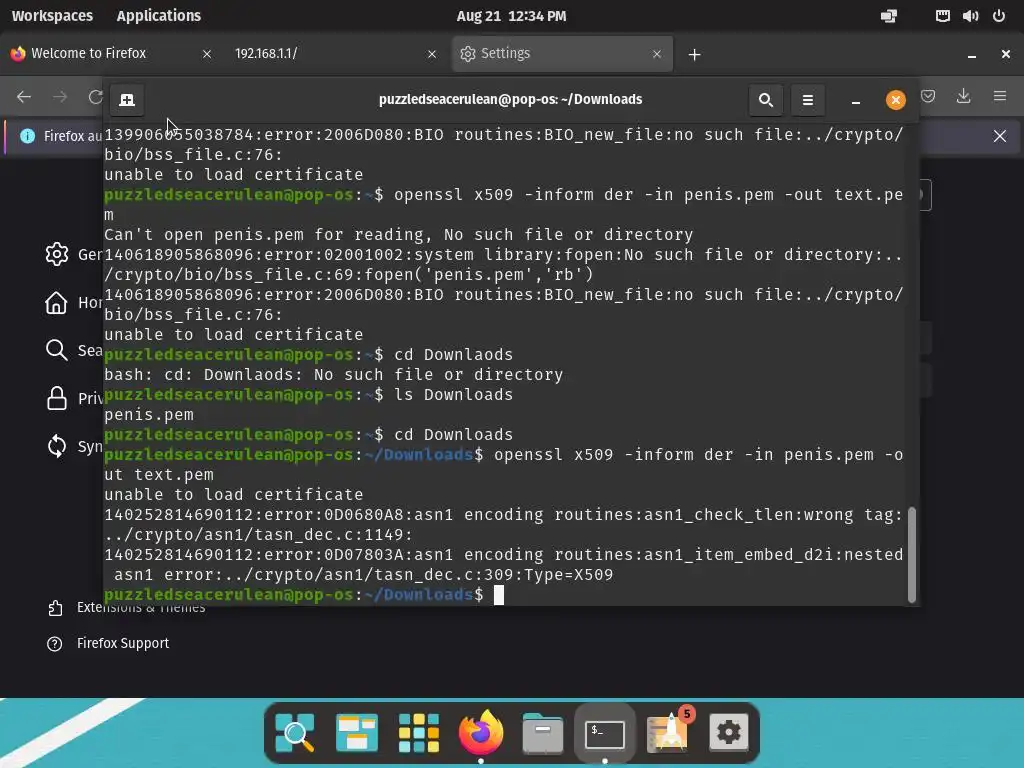Open the Applications menu in top bar

point(159,16)
